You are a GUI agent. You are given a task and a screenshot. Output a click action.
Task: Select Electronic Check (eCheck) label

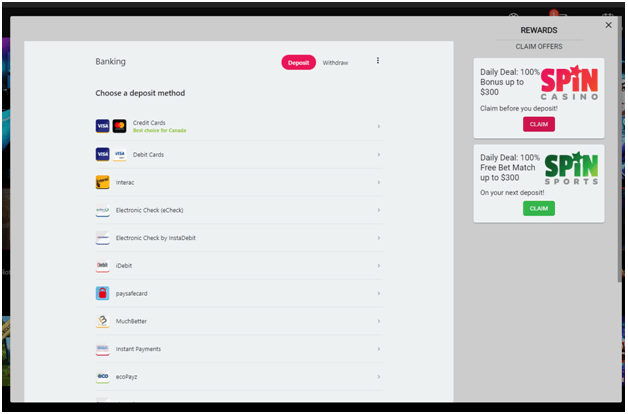coord(149,210)
